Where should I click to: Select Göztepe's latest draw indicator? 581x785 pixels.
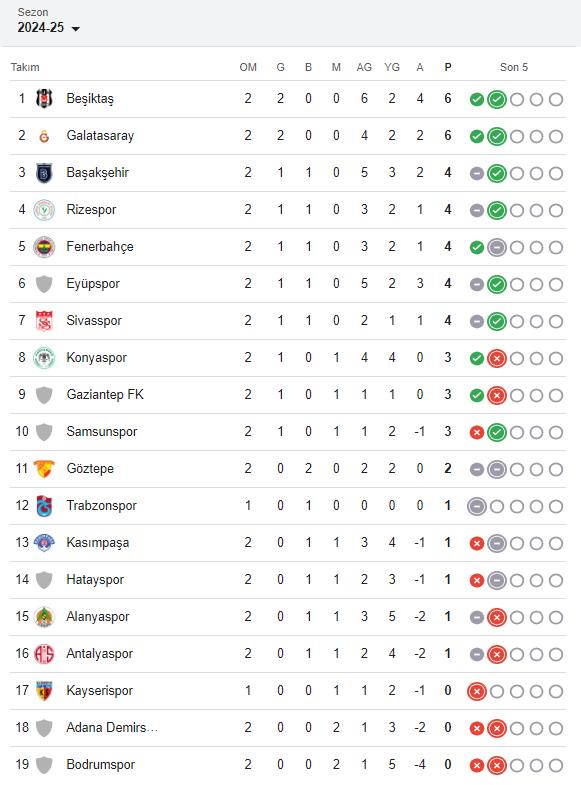[496, 470]
